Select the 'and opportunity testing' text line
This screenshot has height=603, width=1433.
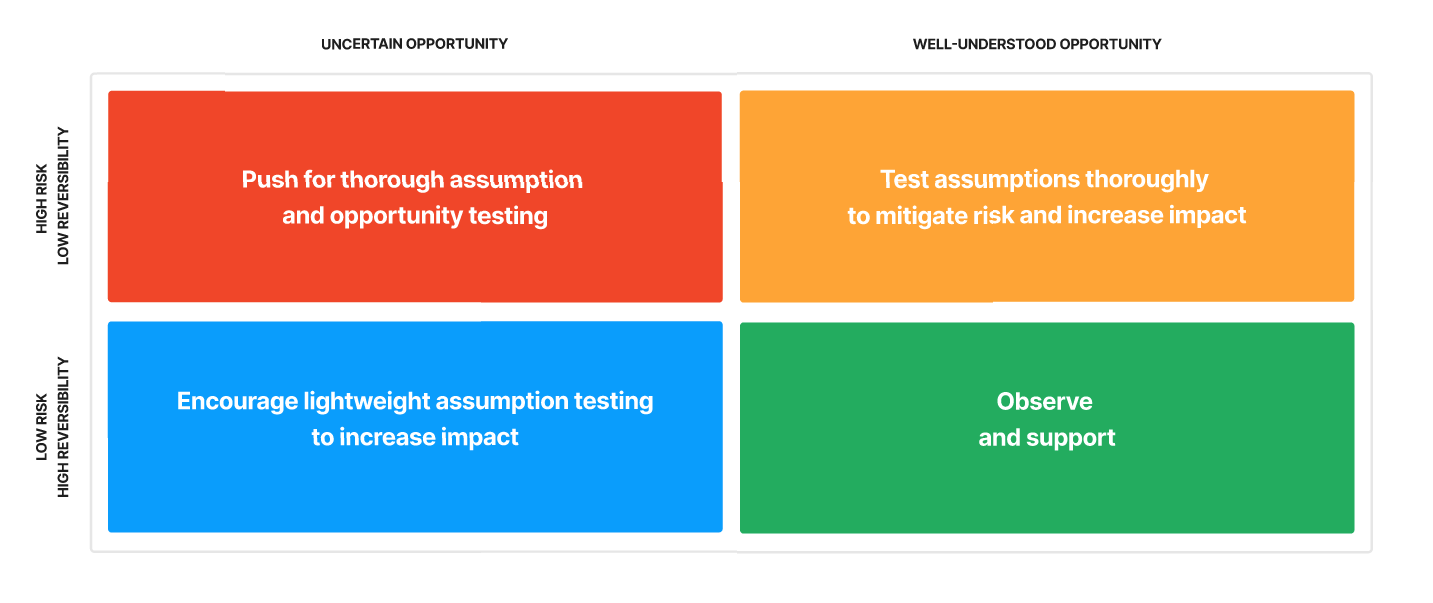point(414,216)
